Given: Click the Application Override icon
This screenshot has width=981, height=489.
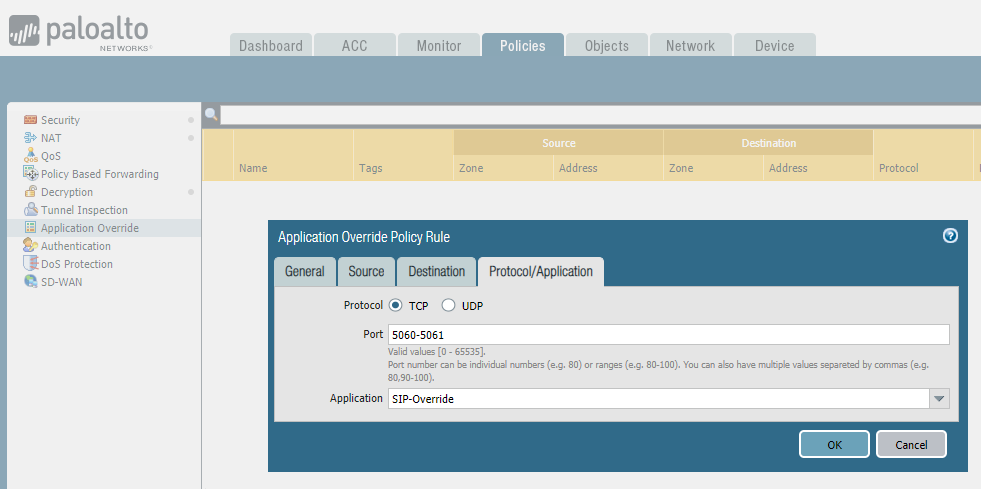Looking at the screenshot, I should [x=30, y=228].
